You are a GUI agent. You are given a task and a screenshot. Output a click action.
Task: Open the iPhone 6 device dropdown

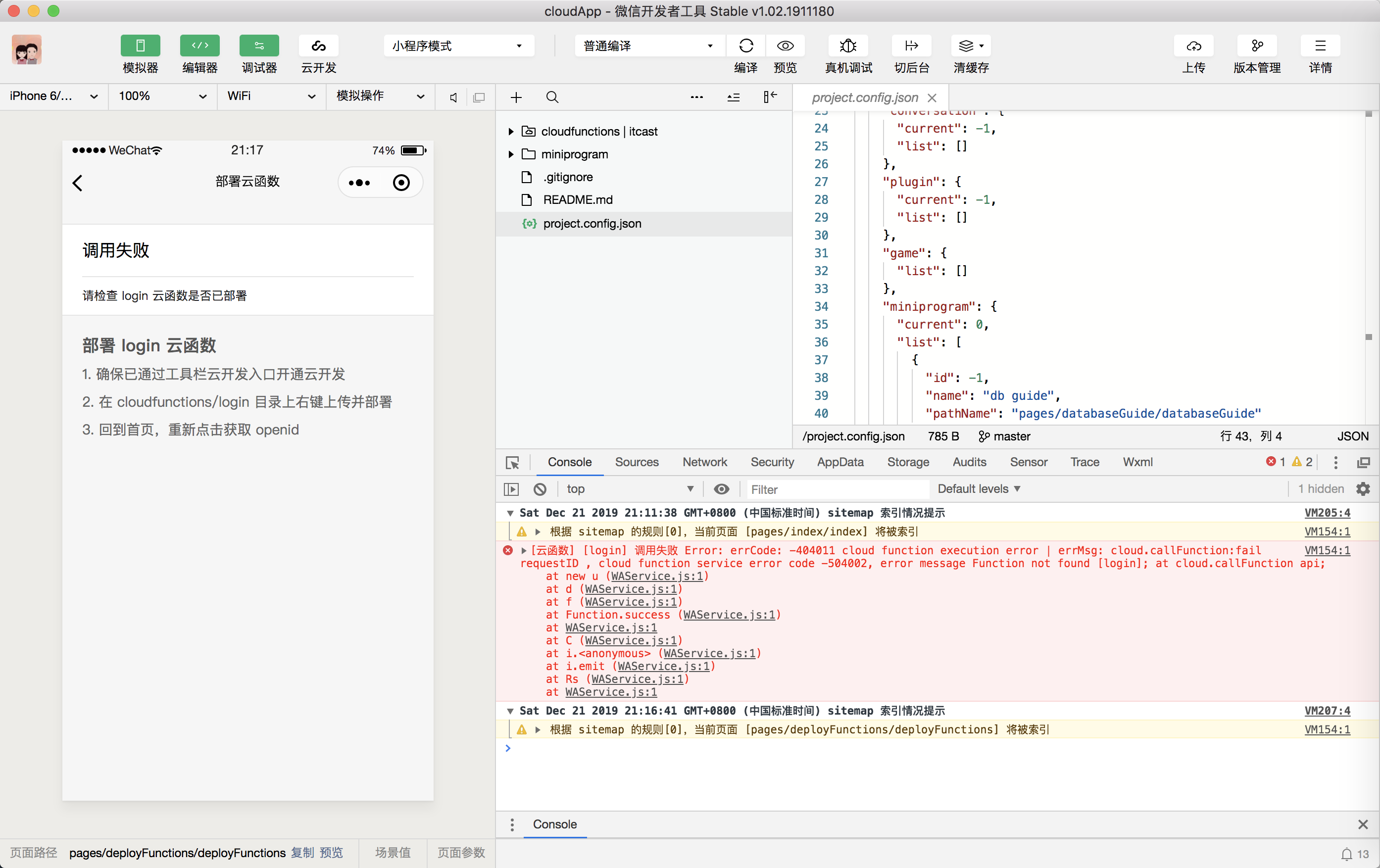coord(54,96)
